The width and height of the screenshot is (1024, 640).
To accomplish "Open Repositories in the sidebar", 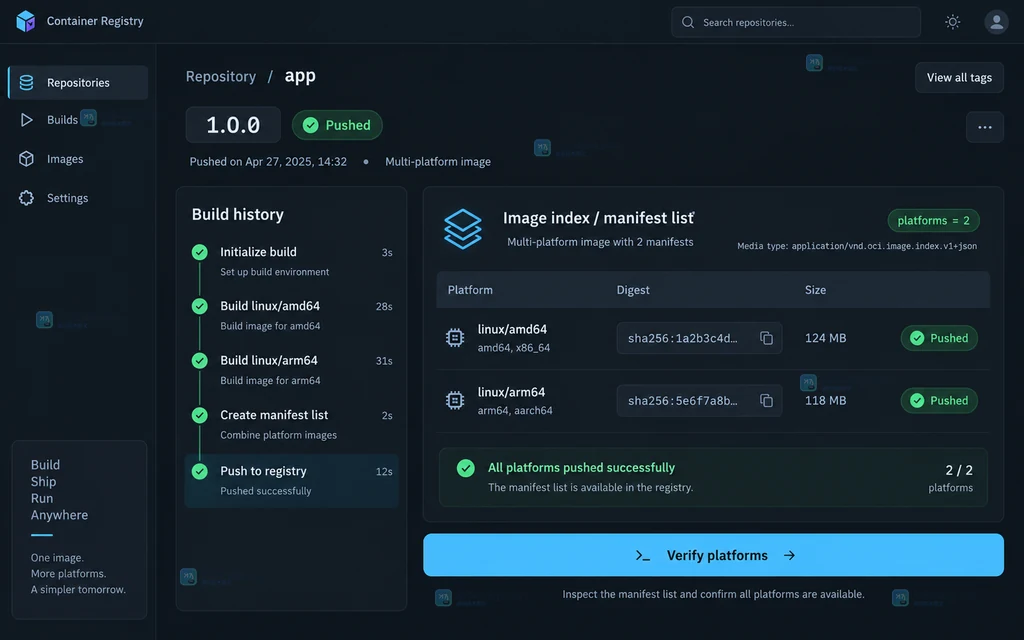I will pyautogui.click(x=78, y=82).
